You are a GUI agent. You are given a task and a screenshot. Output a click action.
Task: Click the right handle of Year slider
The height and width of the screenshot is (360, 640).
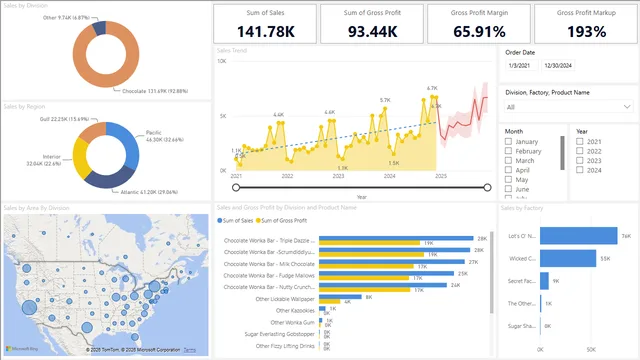click(487, 187)
